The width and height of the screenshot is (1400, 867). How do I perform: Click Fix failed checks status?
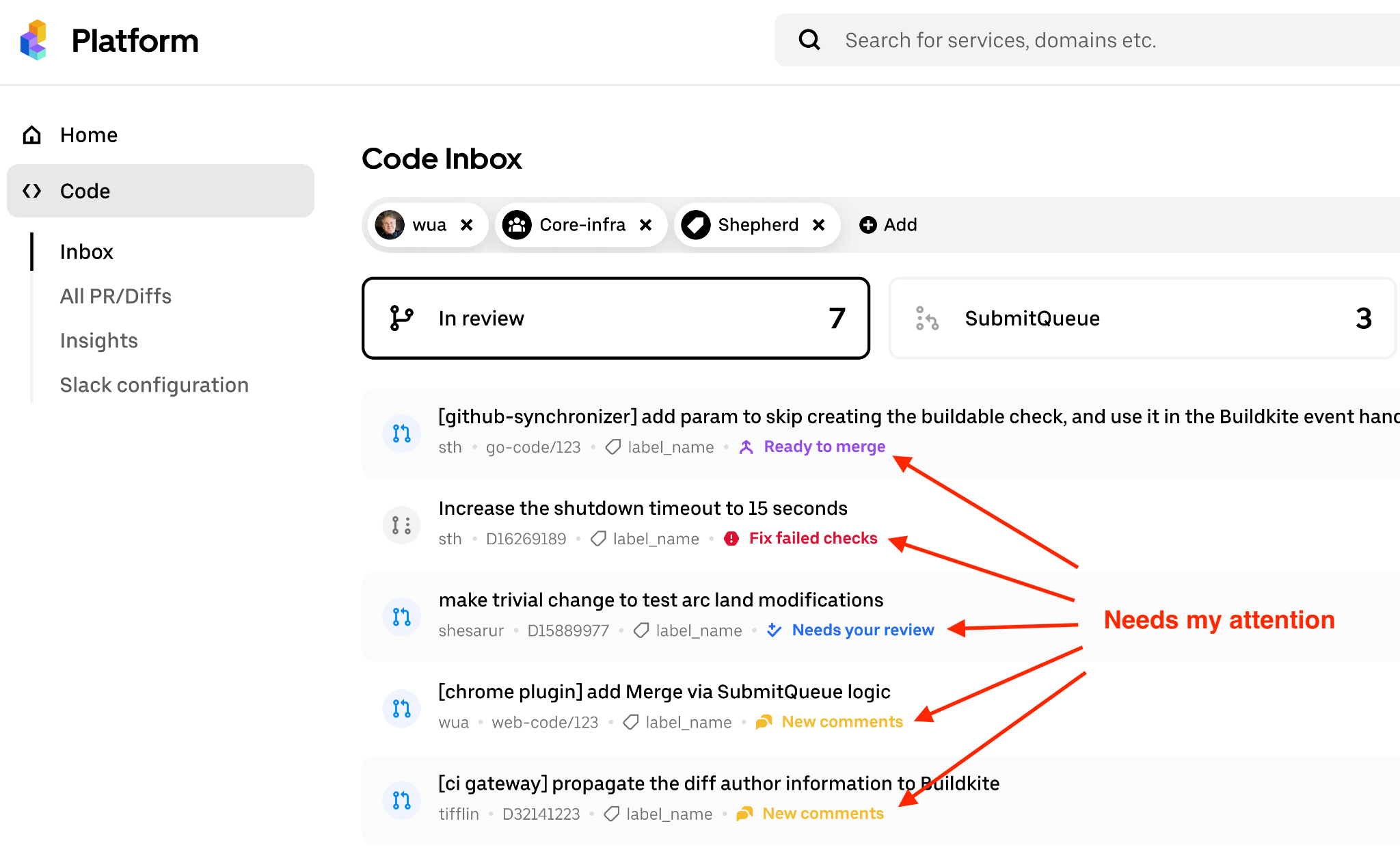tap(813, 538)
